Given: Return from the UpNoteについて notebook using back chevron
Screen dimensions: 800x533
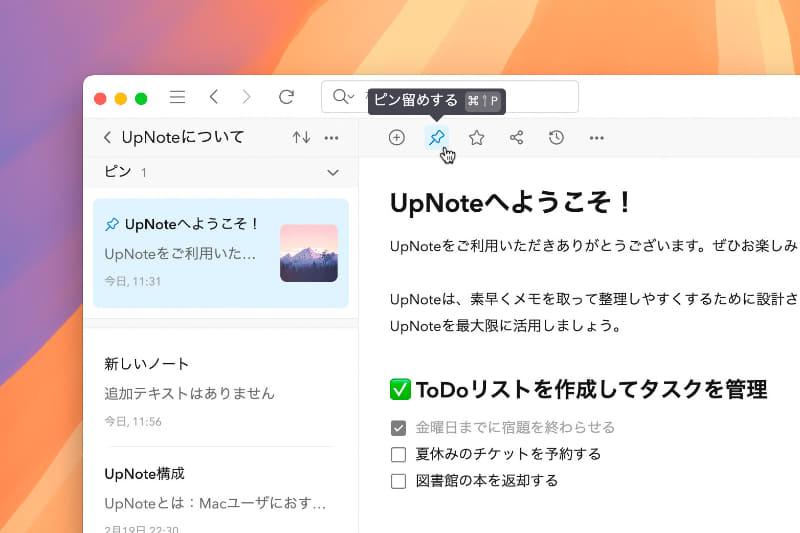Looking at the screenshot, I should pos(107,138).
